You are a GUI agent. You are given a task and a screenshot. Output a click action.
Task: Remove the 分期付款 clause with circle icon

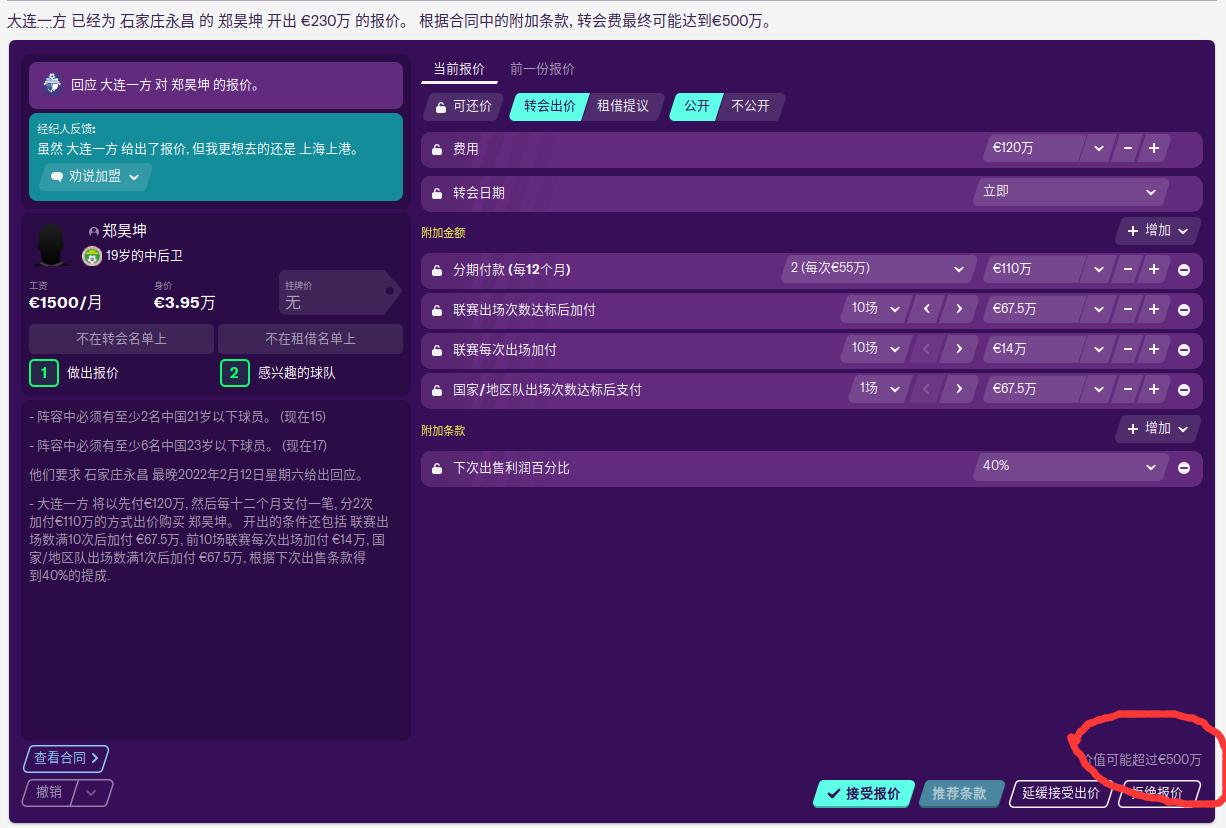tap(1184, 268)
